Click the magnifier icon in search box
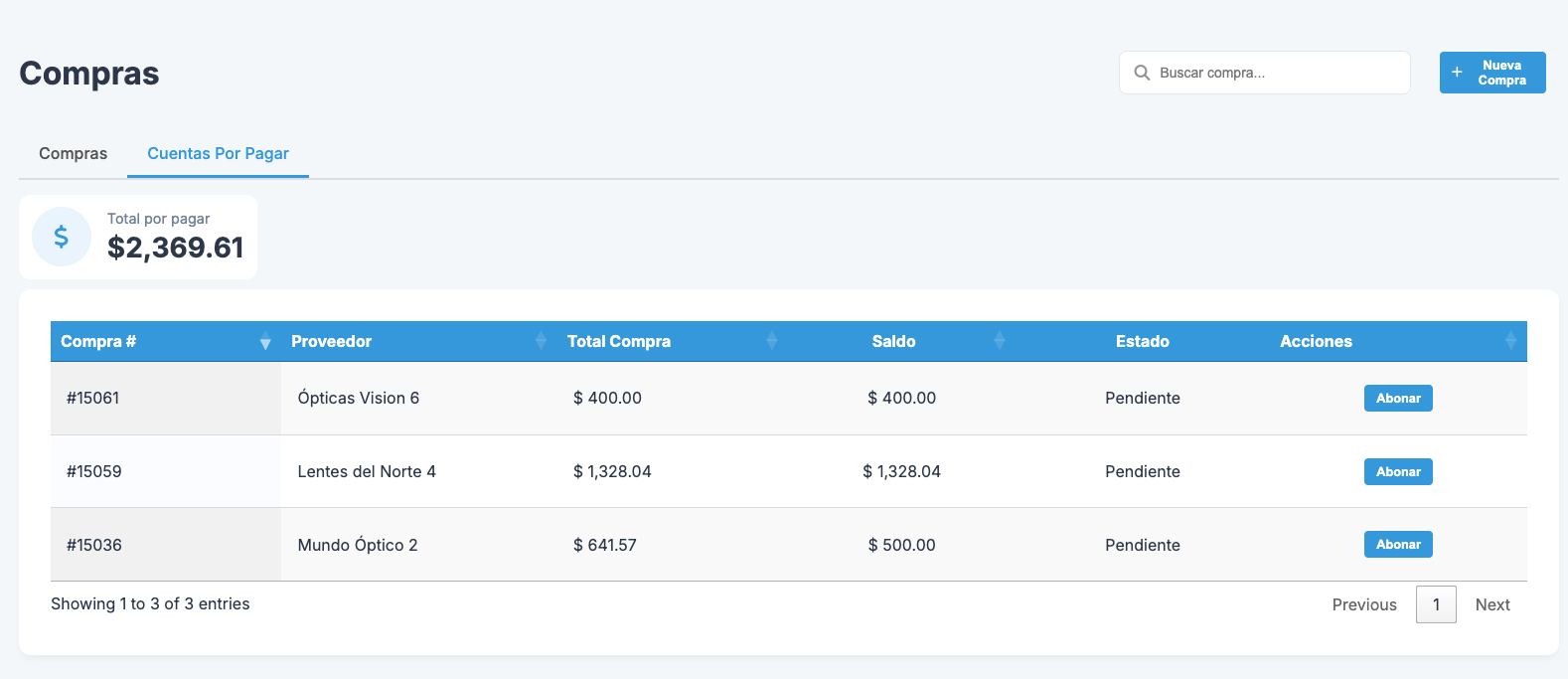 pos(1142,73)
